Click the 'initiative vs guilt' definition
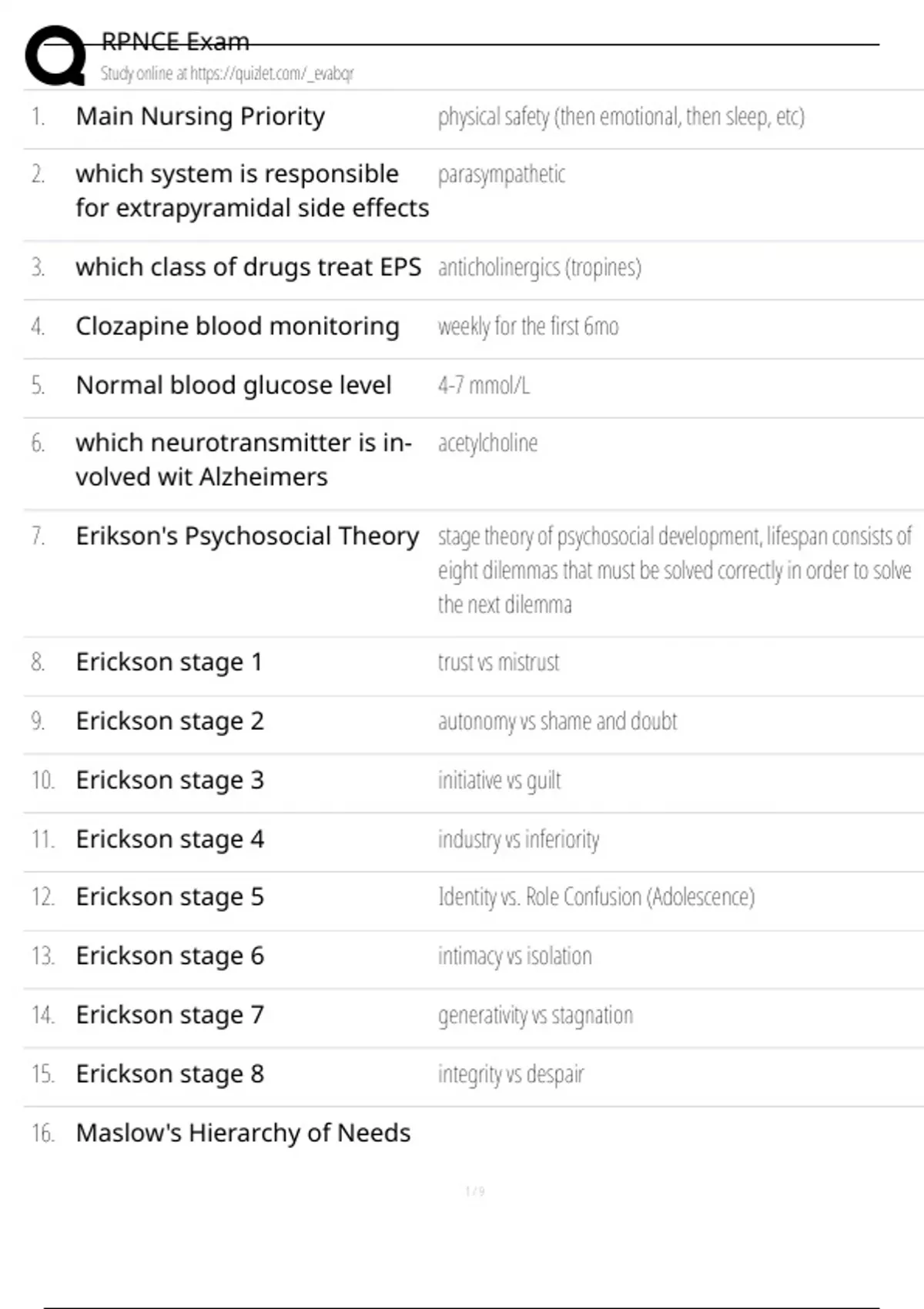Image resolution: width=924 pixels, height=1309 pixels. (x=499, y=781)
